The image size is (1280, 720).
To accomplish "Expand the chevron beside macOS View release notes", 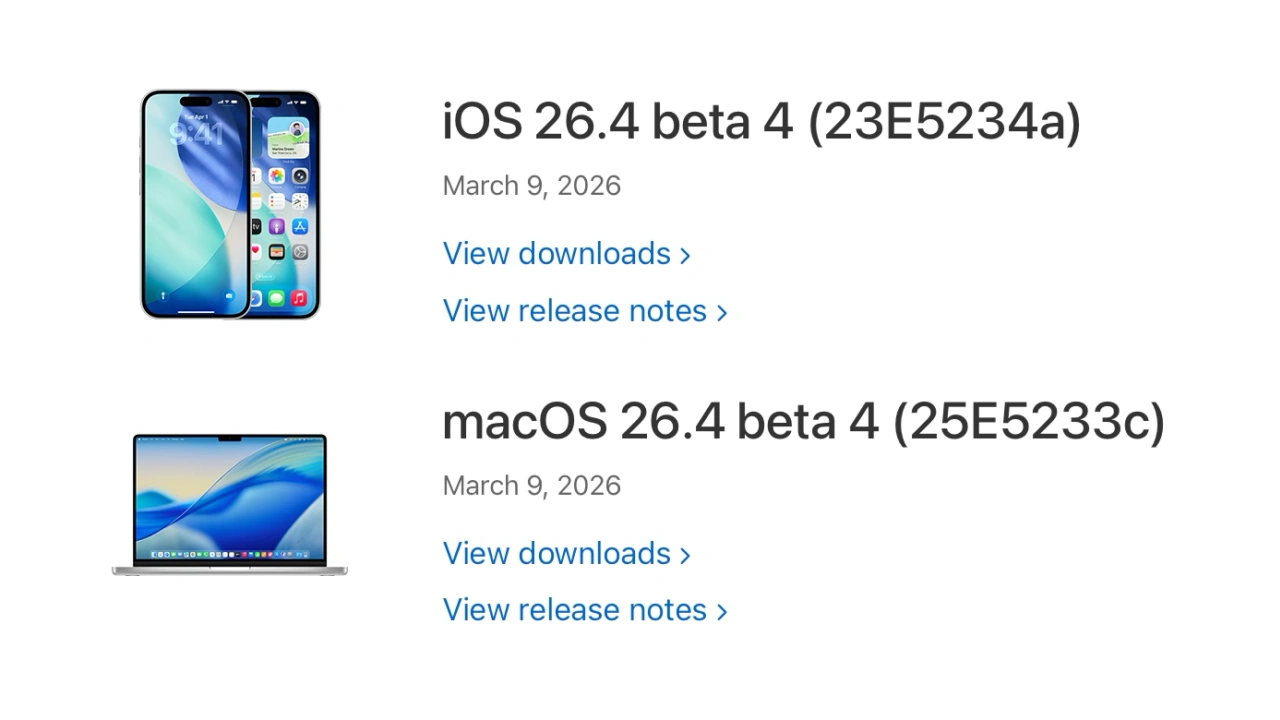I will pos(722,610).
